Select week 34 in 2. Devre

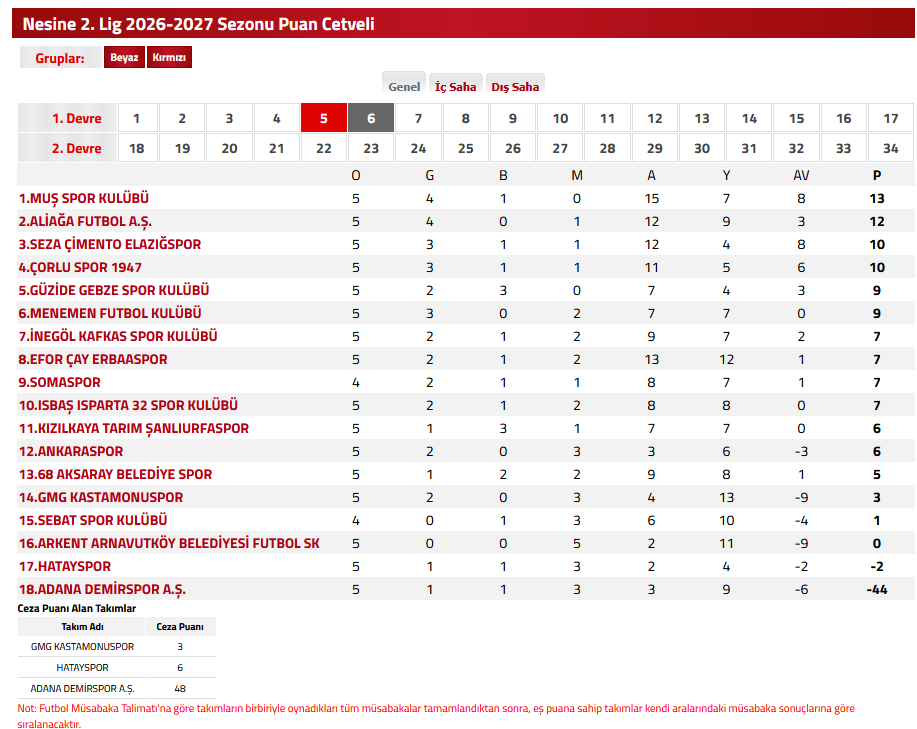(891, 148)
